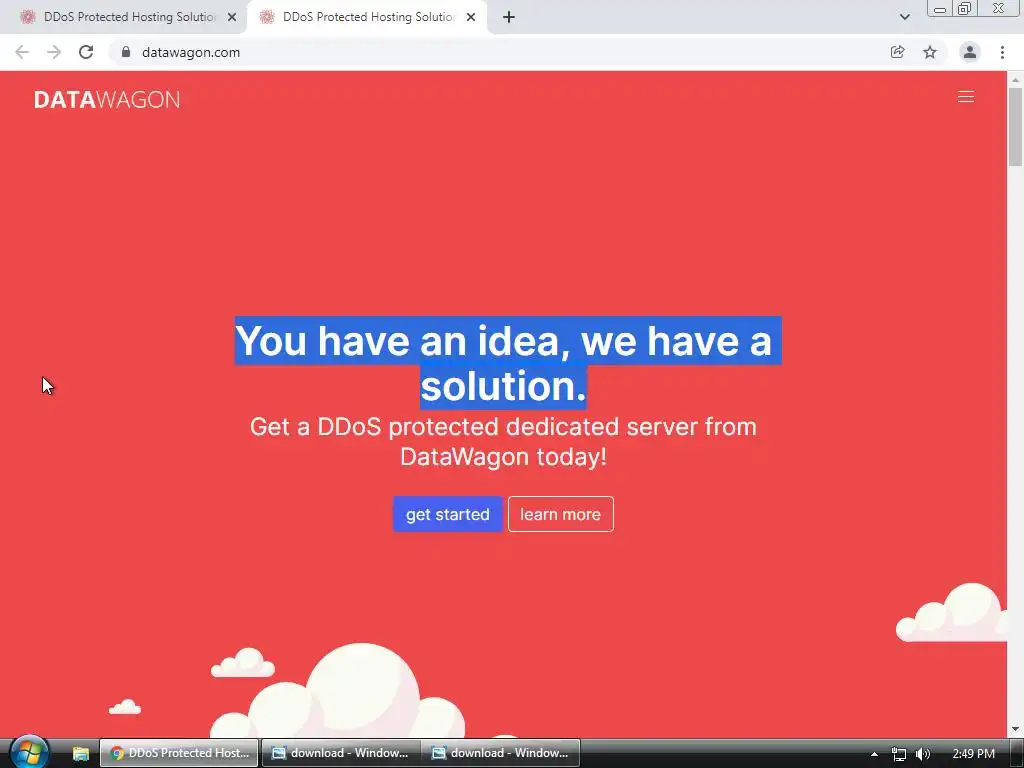Viewport: 1024px width, 768px height.
Task: Click the learn more button
Action: 560,514
